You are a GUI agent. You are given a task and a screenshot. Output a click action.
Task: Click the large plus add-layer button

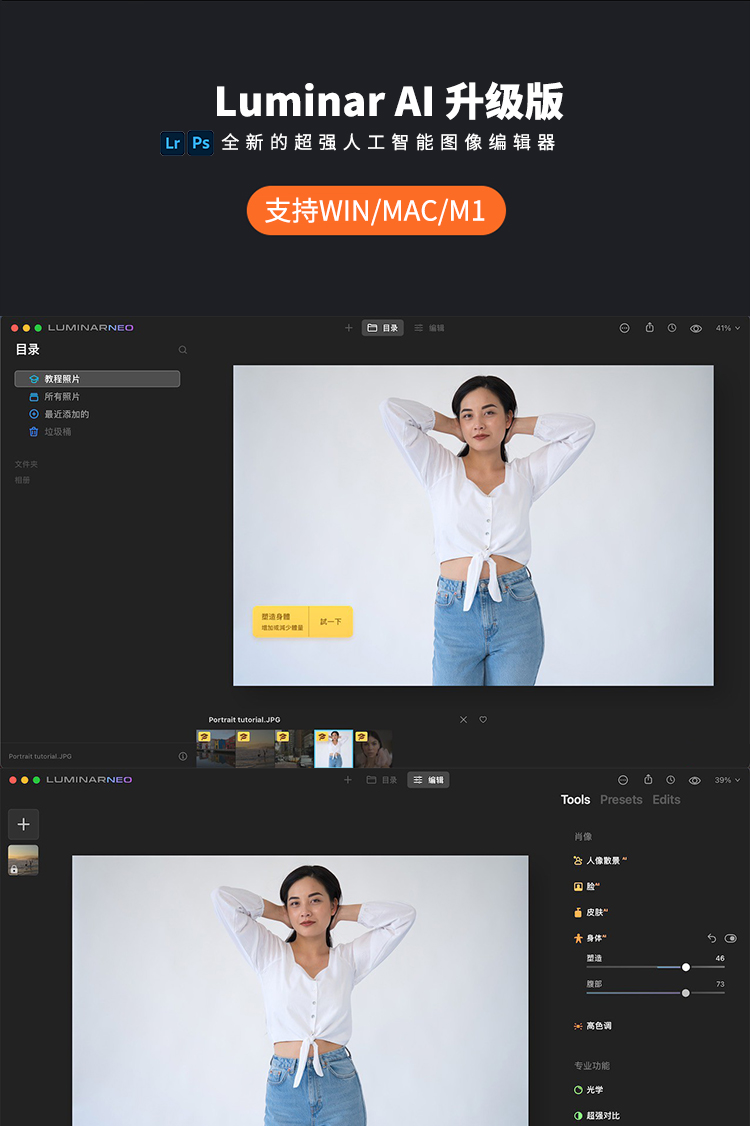tap(24, 824)
